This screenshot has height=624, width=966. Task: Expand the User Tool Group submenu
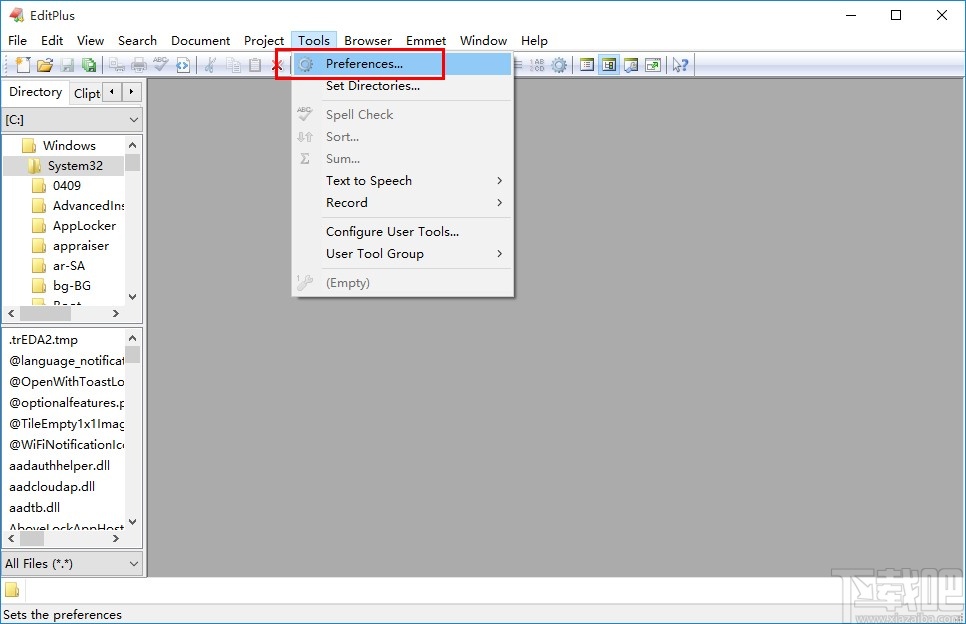pos(402,254)
